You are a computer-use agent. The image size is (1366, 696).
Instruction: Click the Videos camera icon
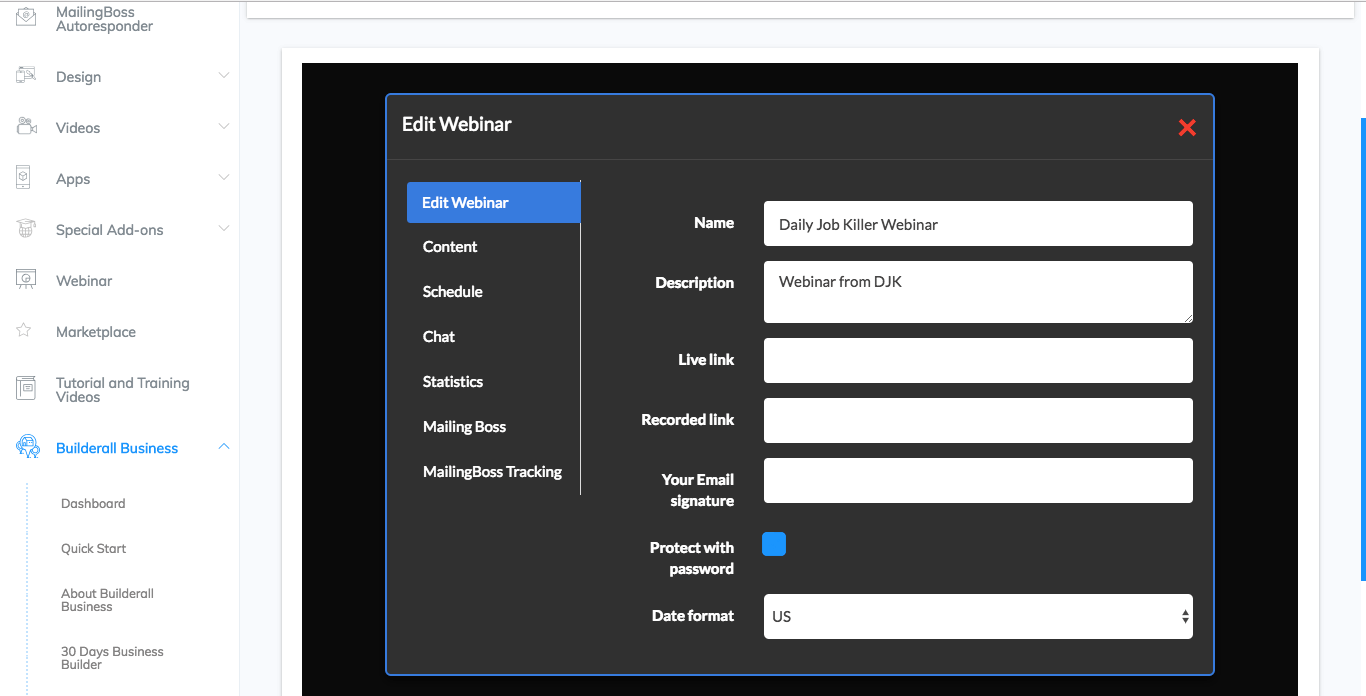pos(26,127)
